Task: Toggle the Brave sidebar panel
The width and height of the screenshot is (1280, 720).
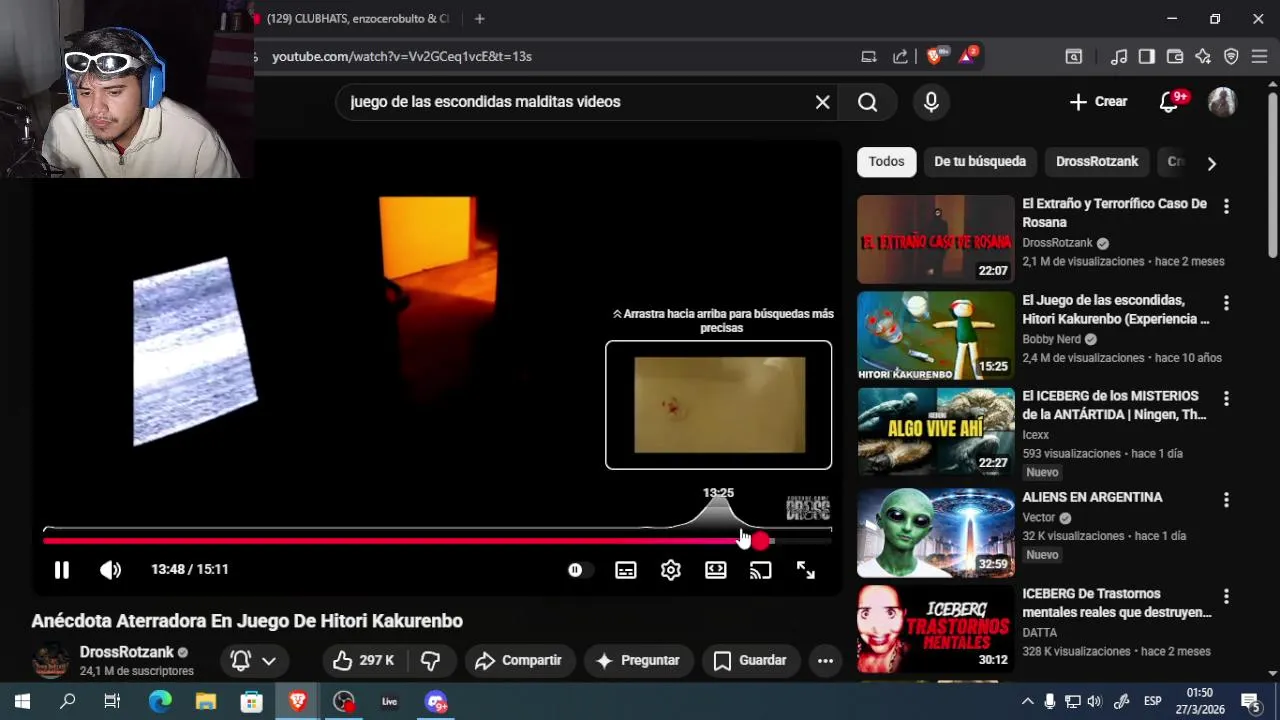Action: tap(1147, 57)
